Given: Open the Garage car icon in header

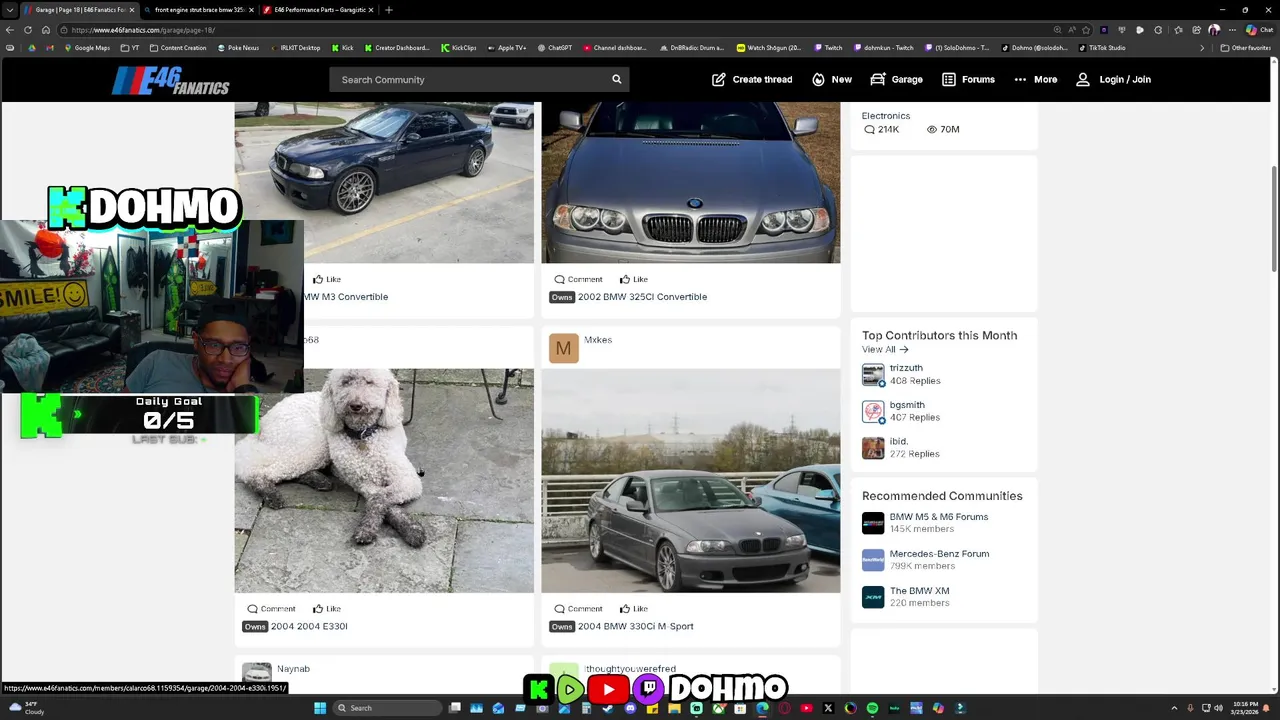Looking at the screenshot, I should tap(878, 79).
